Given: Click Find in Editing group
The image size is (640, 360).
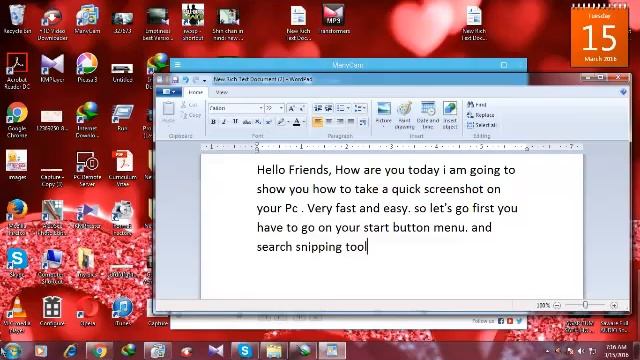Looking at the screenshot, I should point(477,105).
